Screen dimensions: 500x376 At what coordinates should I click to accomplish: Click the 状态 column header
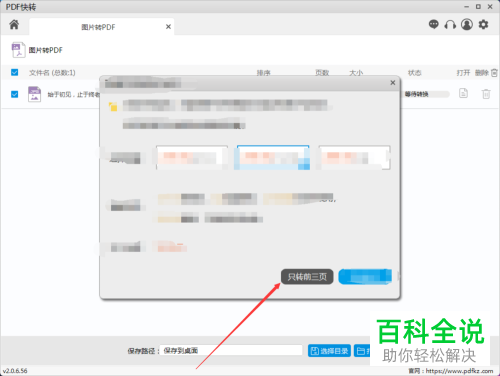(414, 73)
